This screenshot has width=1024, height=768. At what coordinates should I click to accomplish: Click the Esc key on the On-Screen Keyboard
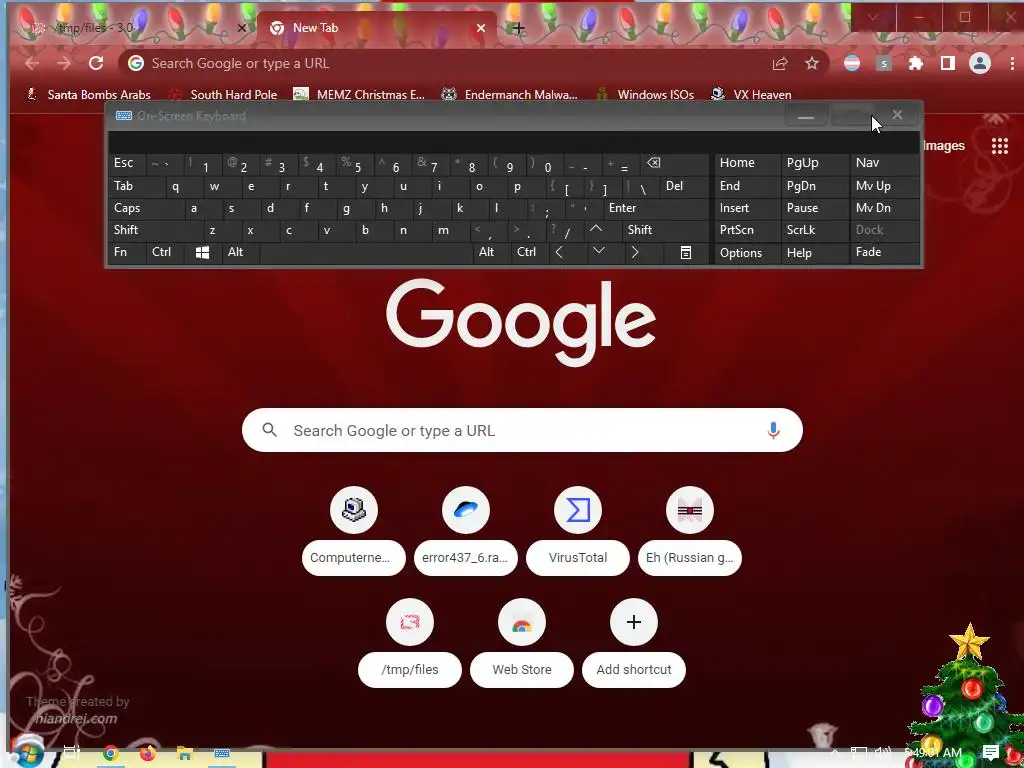pos(127,163)
